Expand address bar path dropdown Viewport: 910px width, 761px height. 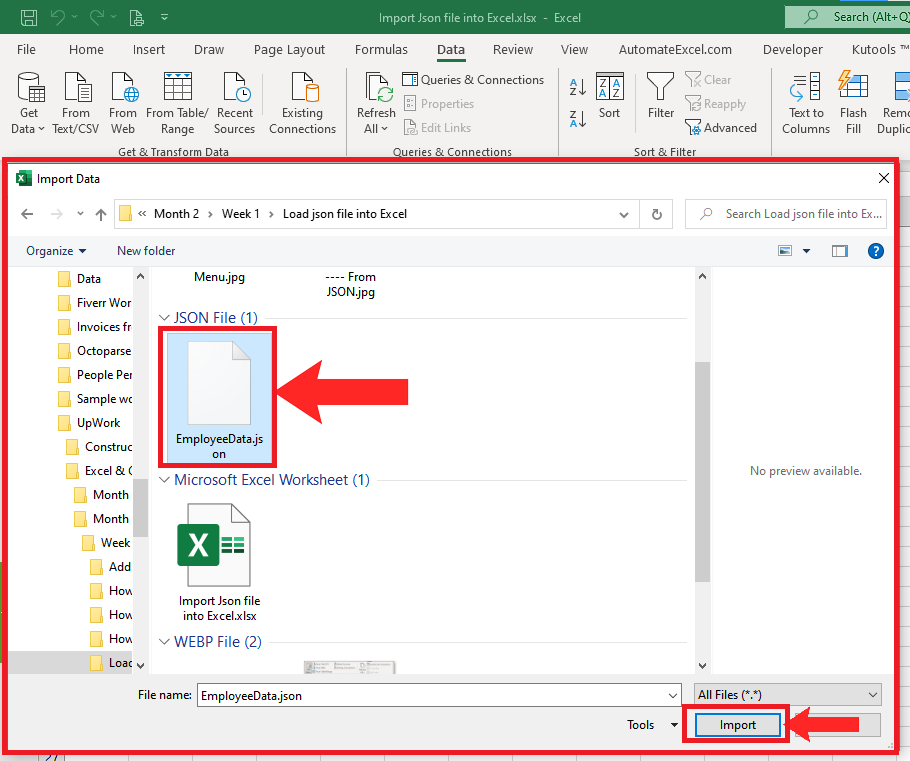tap(624, 215)
